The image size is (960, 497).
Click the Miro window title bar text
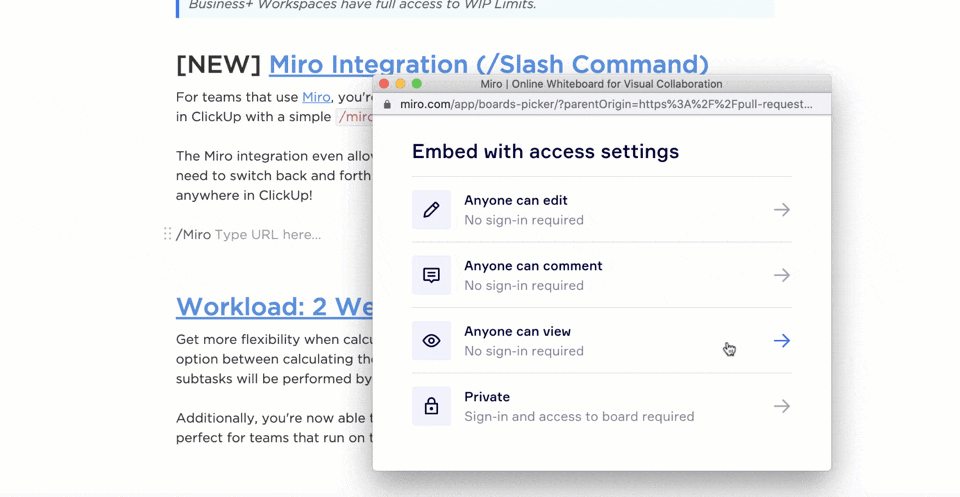pyautogui.click(x=601, y=84)
